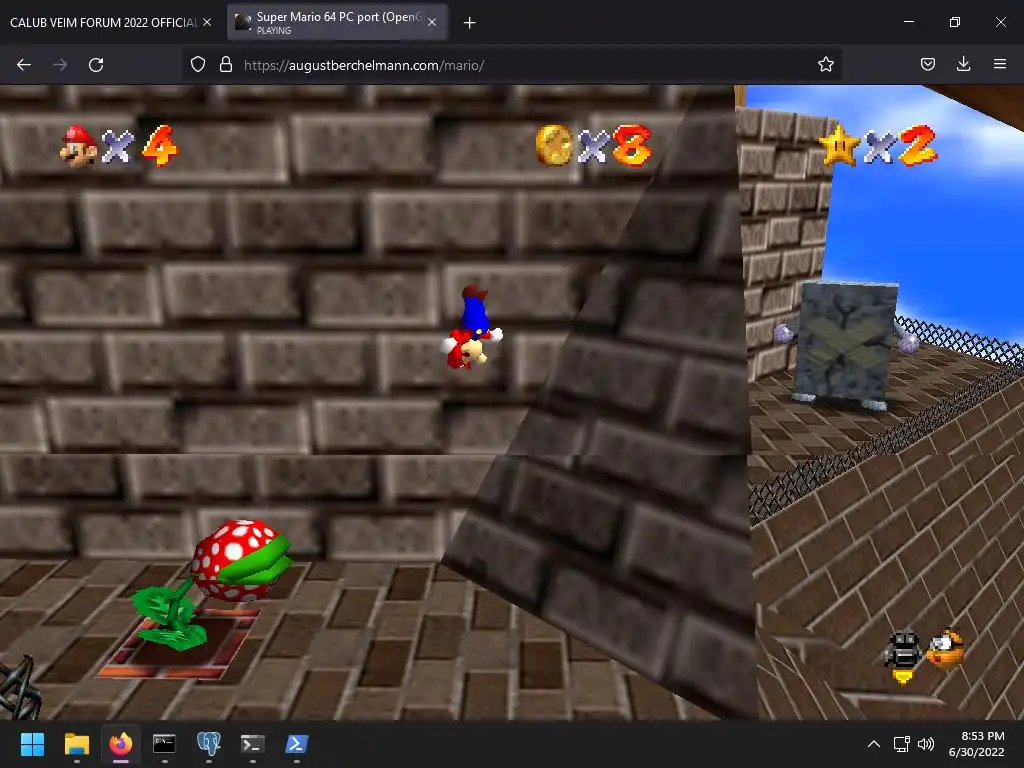Click the gray Whomp stone enemy

844,344
